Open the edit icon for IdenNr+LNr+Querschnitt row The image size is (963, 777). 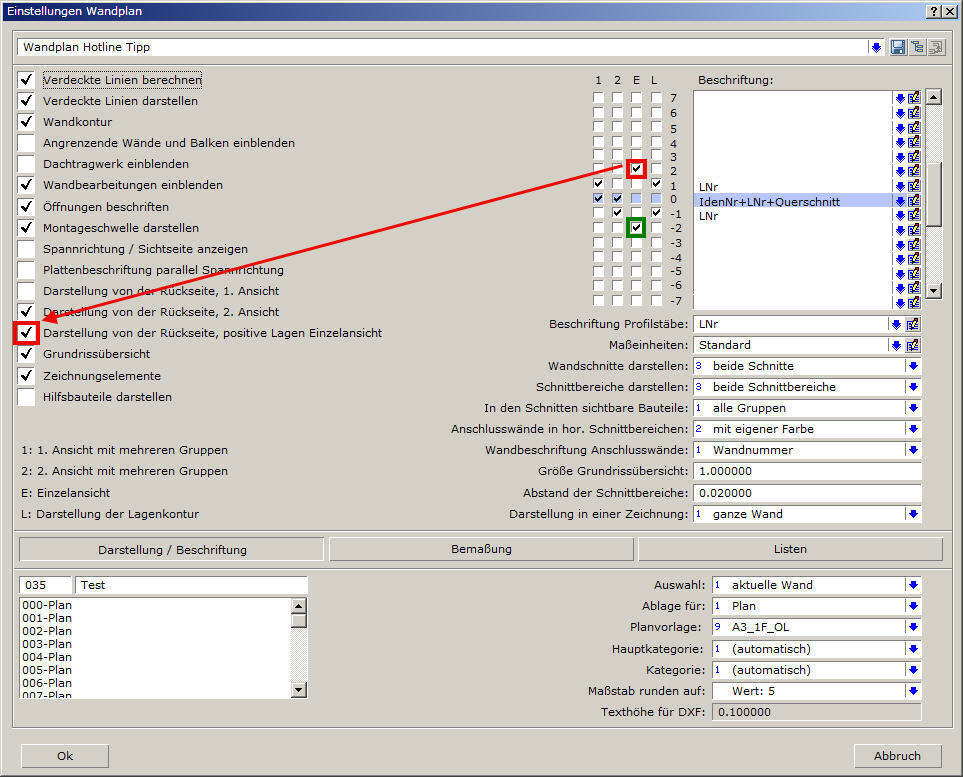(914, 201)
